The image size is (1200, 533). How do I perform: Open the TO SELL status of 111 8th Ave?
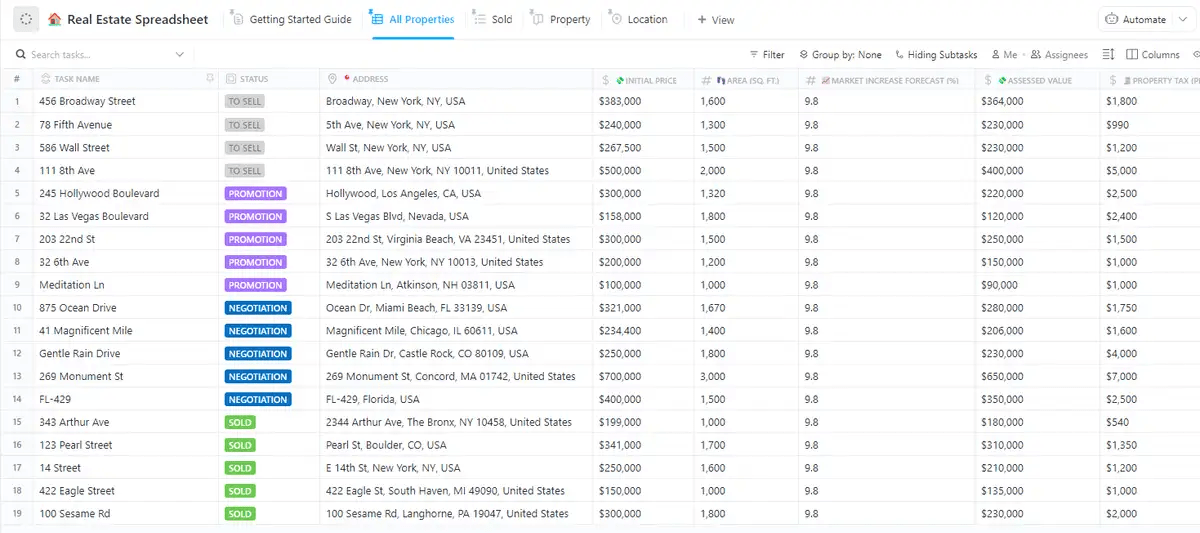click(244, 171)
